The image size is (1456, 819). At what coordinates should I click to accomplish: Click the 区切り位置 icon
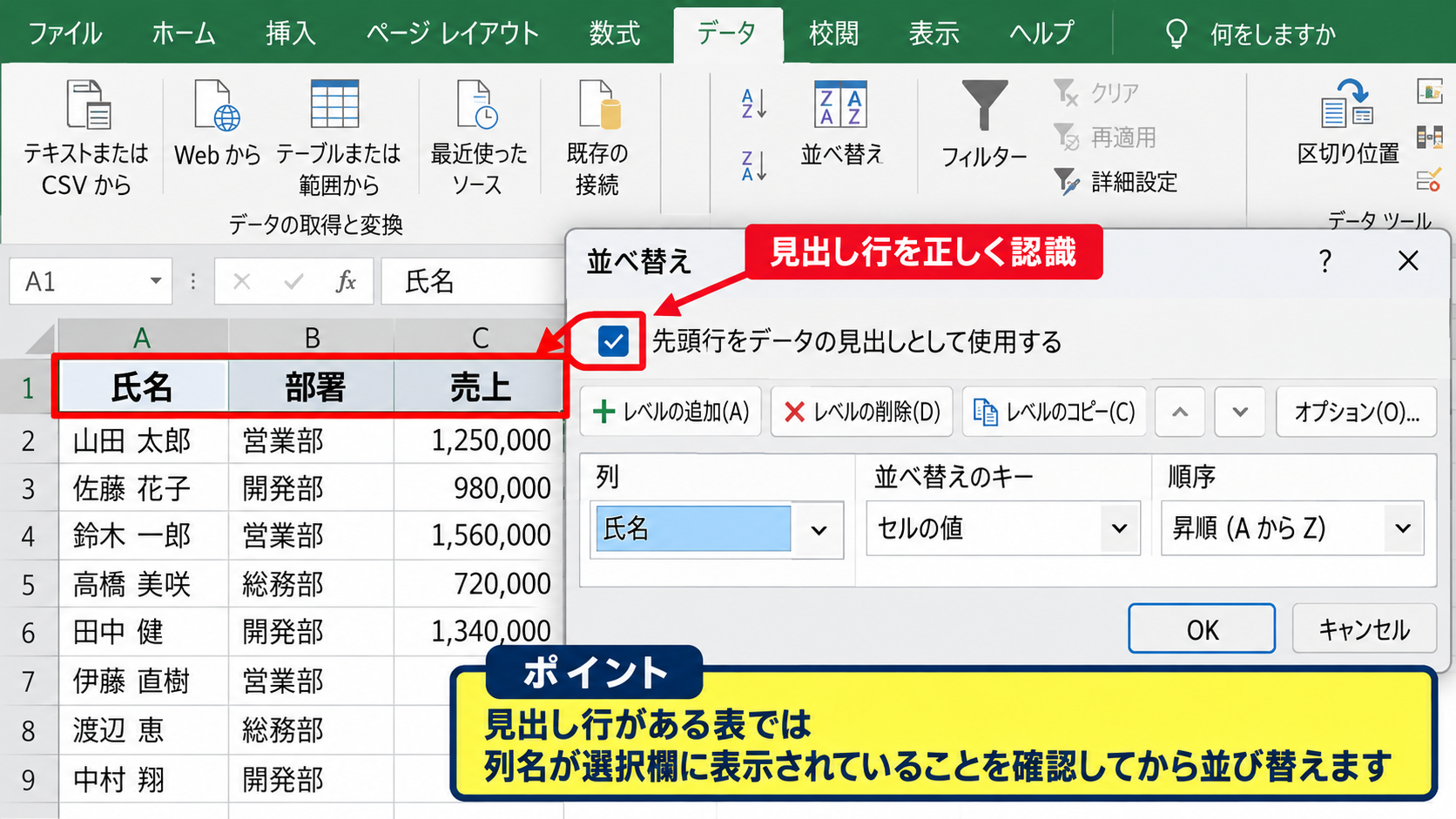(1347, 104)
